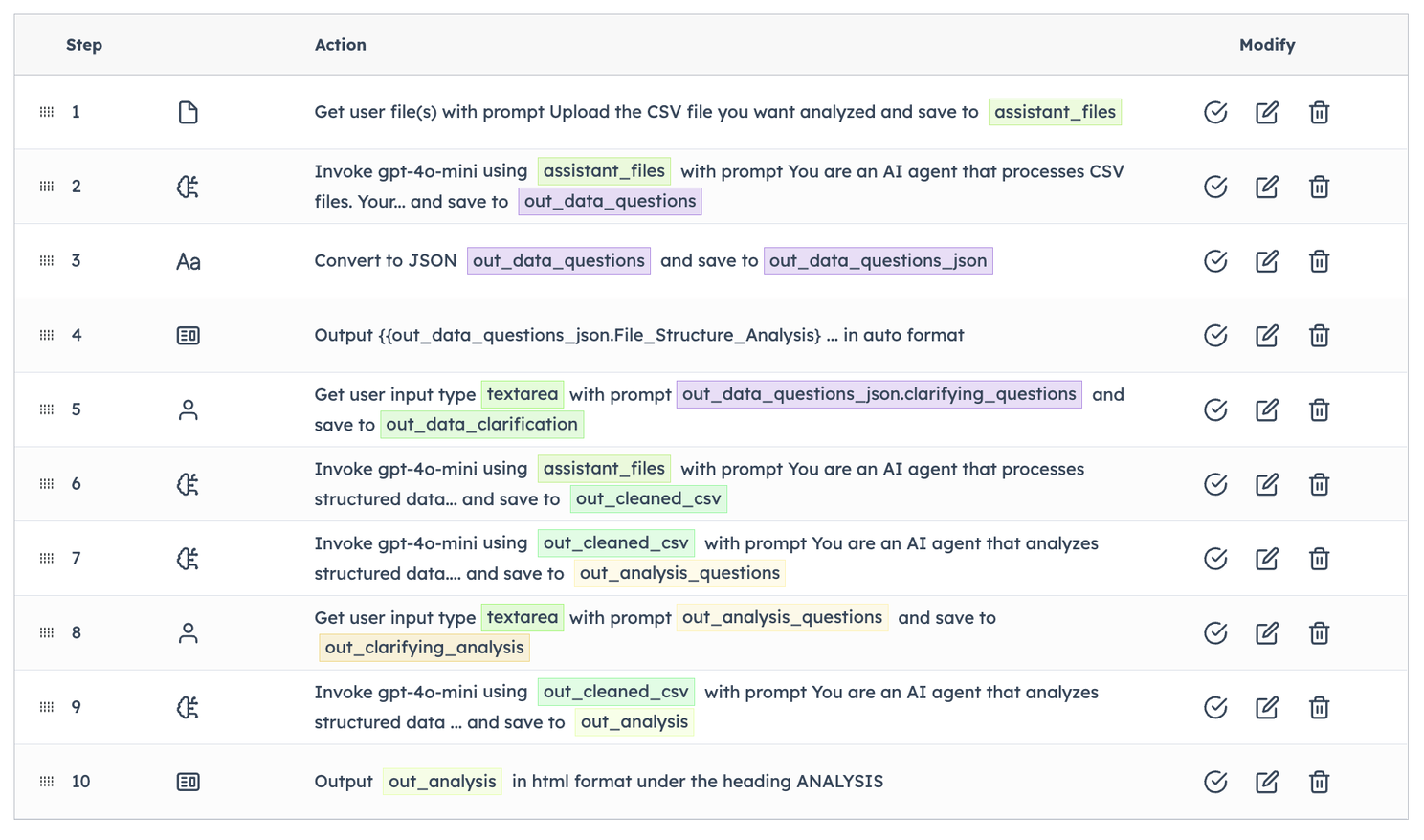This screenshot has height=840, width=1424.
Task: Click the user input icon on step 8
Action: [188, 633]
